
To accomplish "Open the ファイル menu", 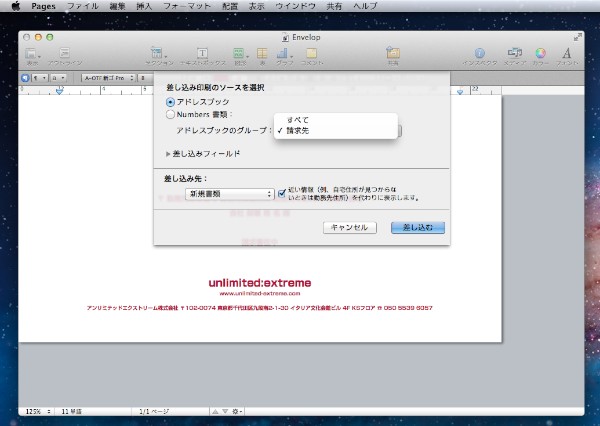I will (83, 6).
